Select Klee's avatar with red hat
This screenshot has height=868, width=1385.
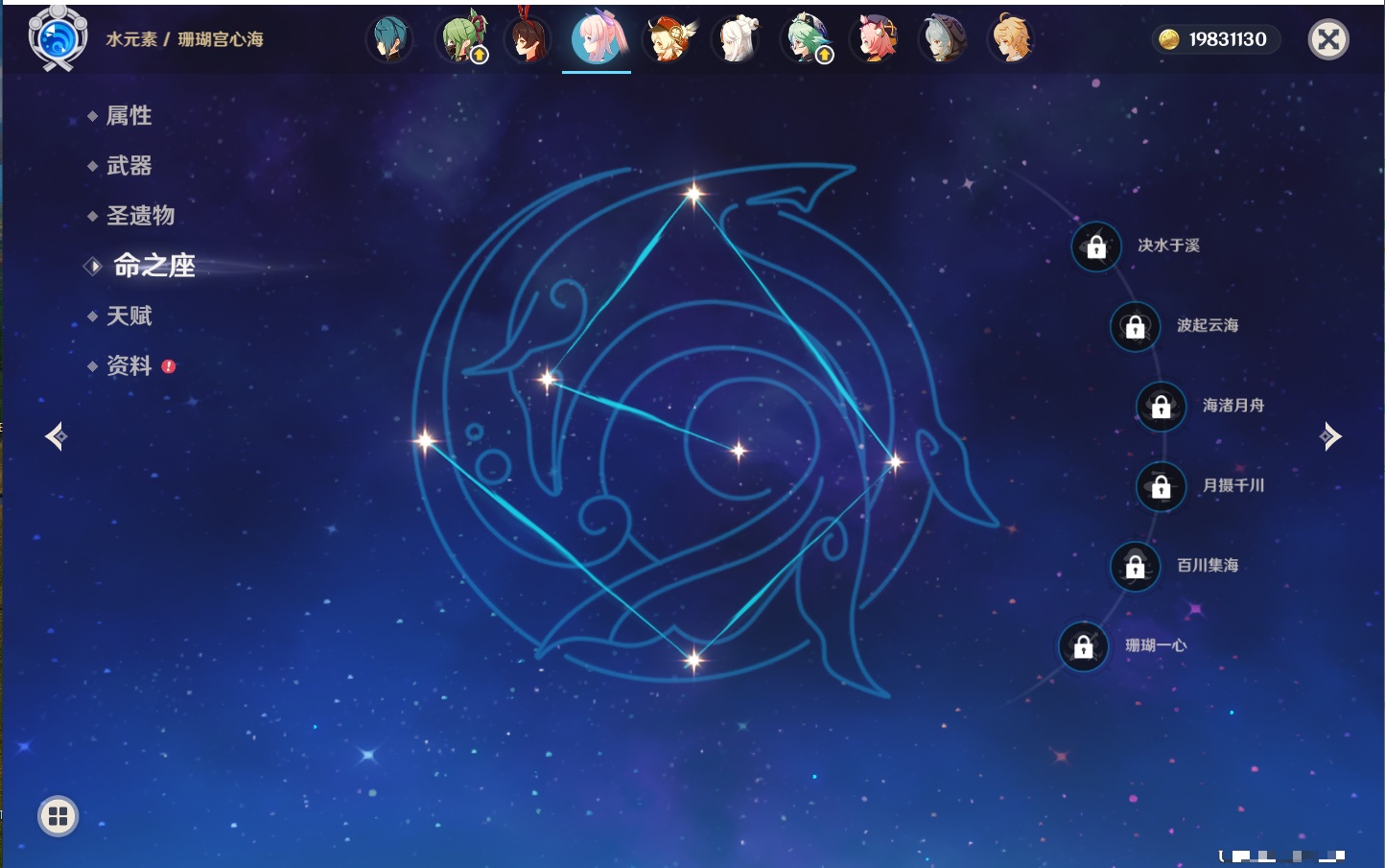click(x=668, y=39)
